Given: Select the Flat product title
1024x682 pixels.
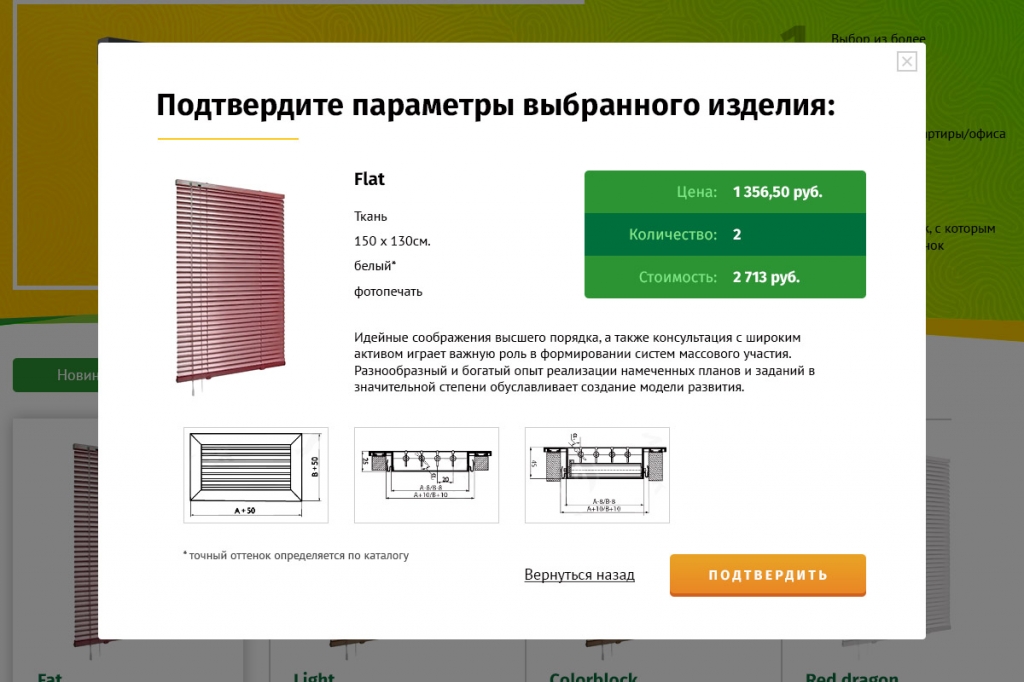Looking at the screenshot, I should tap(369, 179).
